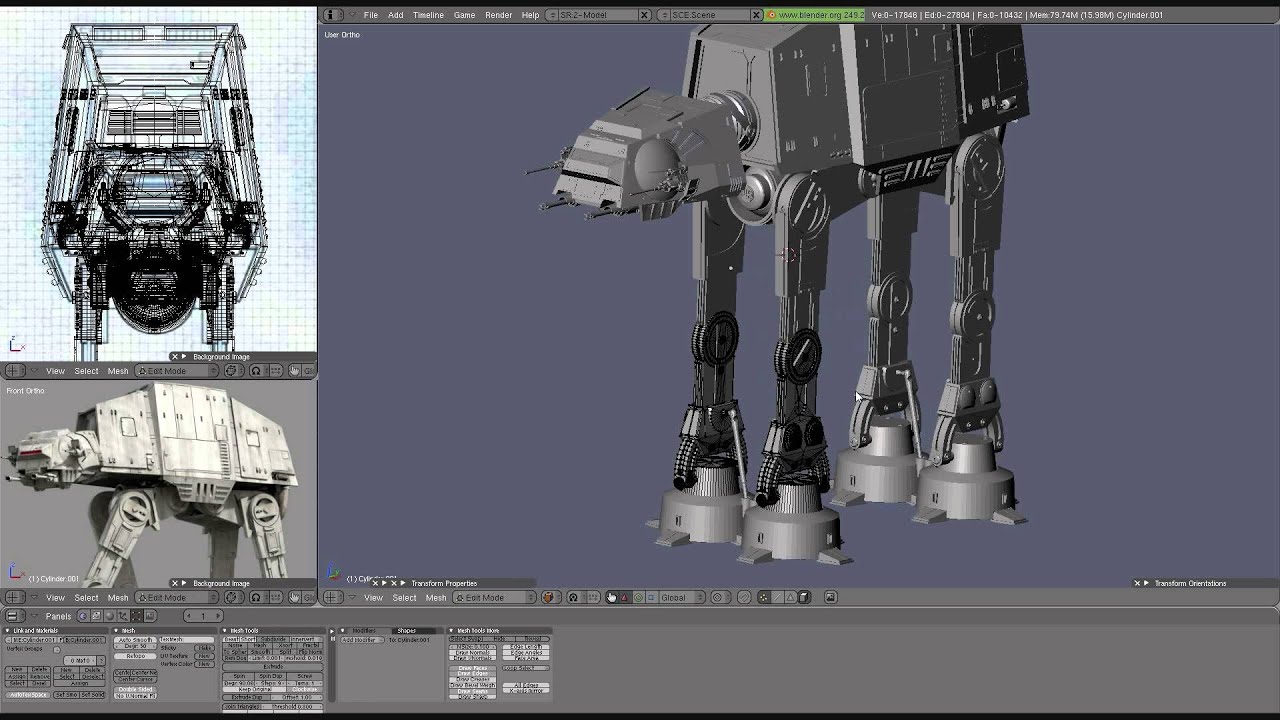Open Edit Mode dropdown in Front Ortho viewport
The height and width of the screenshot is (720, 1280).
tap(176, 598)
